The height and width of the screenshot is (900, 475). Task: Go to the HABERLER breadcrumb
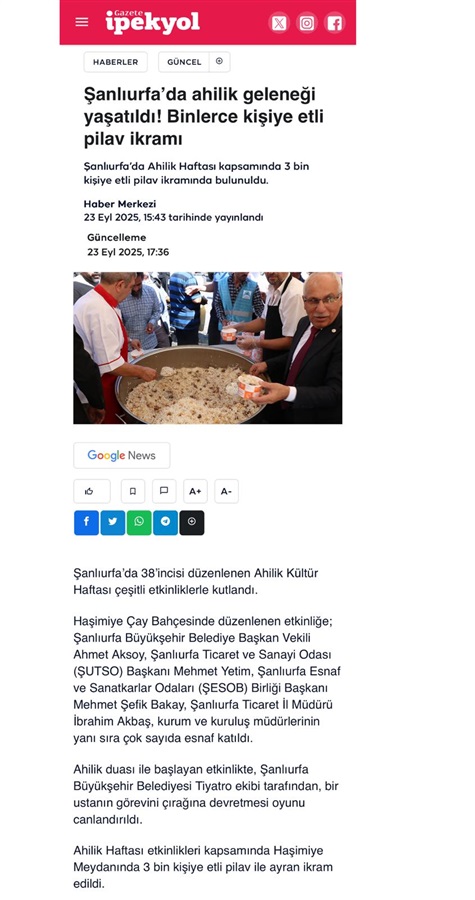(115, 62)
